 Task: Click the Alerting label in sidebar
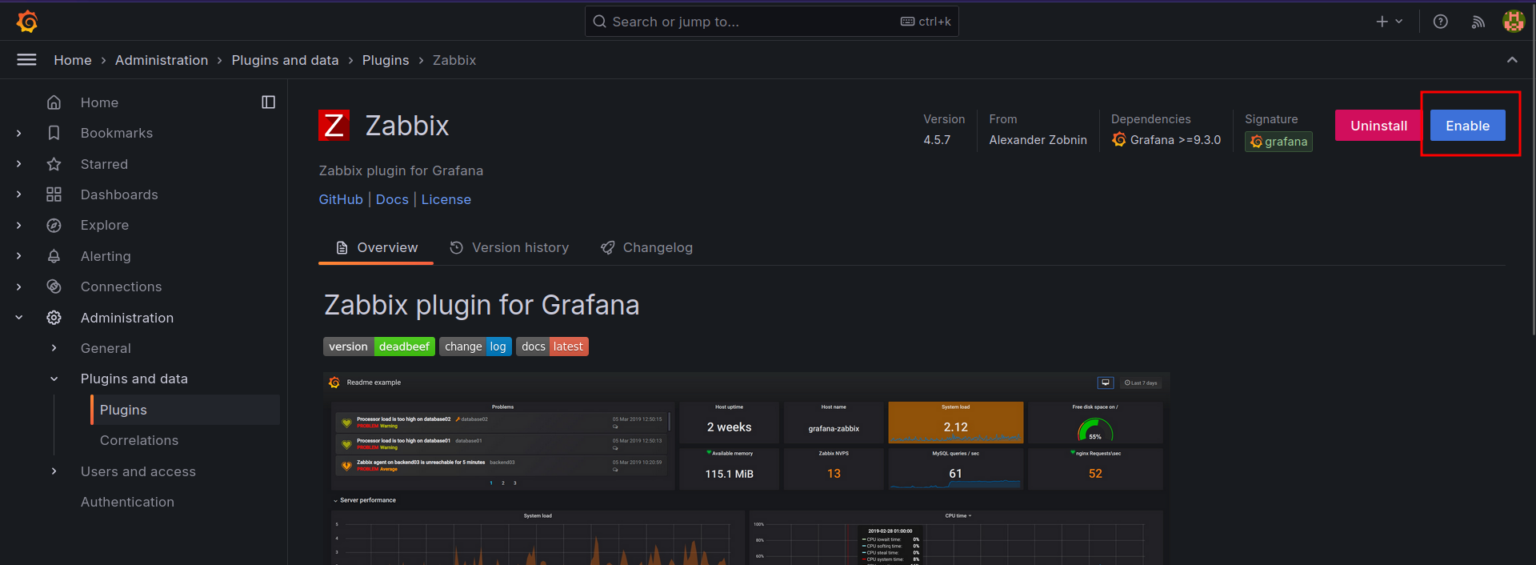[x=106, y=256]
